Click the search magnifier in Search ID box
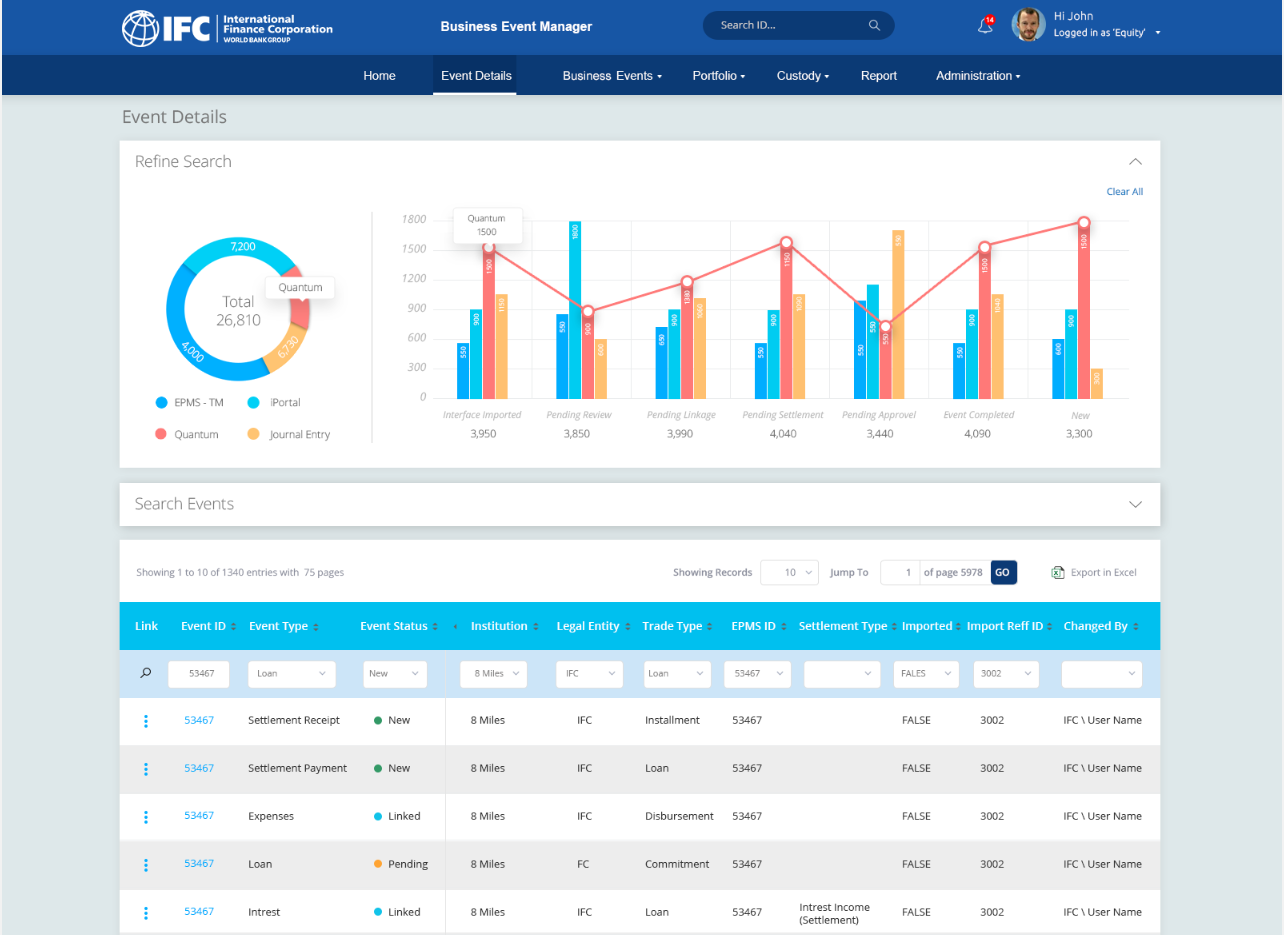This screenshot has height=935, width=1284. pyautogui.click(x=874, y=25)
